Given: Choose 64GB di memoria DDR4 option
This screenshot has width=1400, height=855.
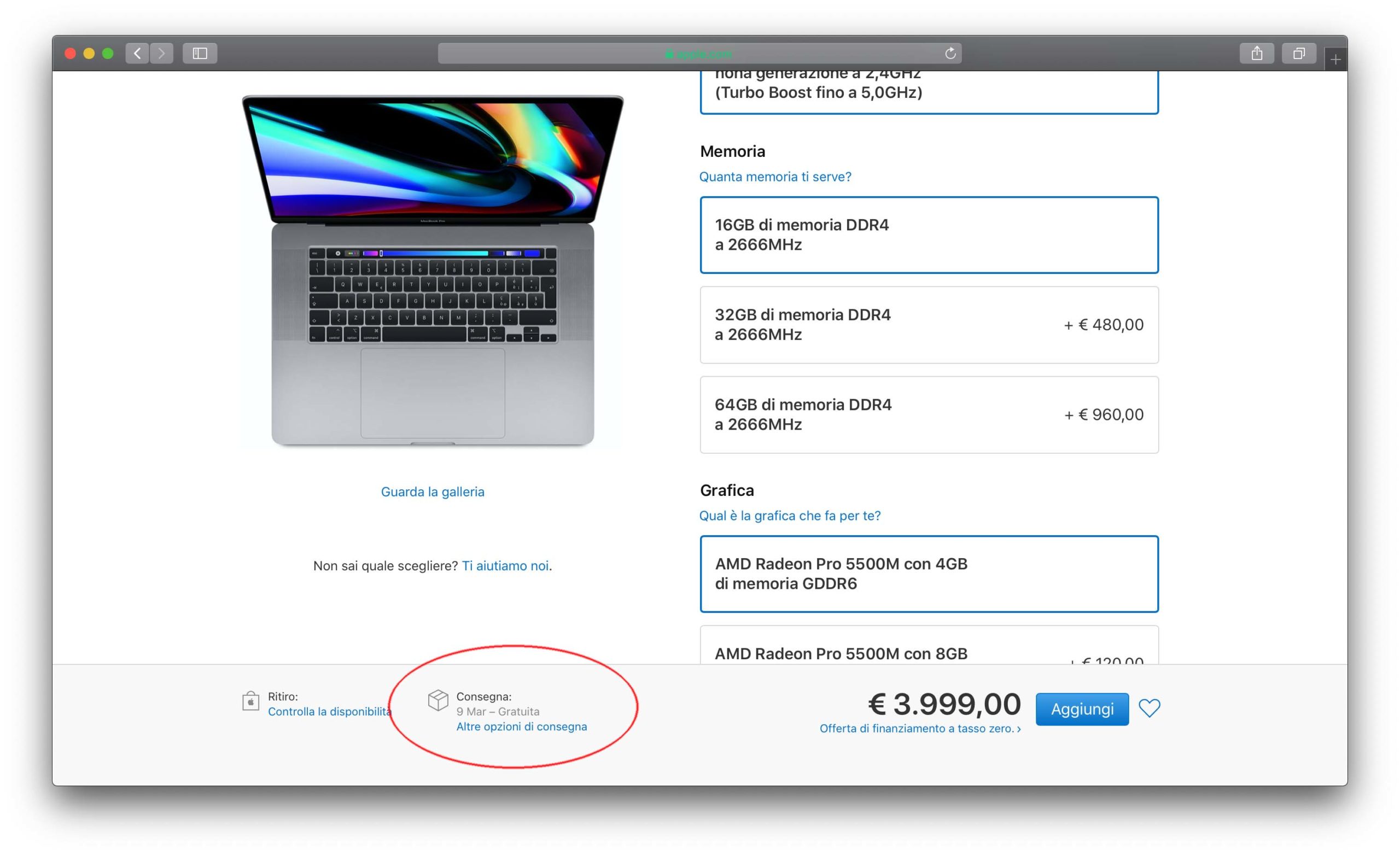Looking at the screenshot, I should click(x=929, y=414).
